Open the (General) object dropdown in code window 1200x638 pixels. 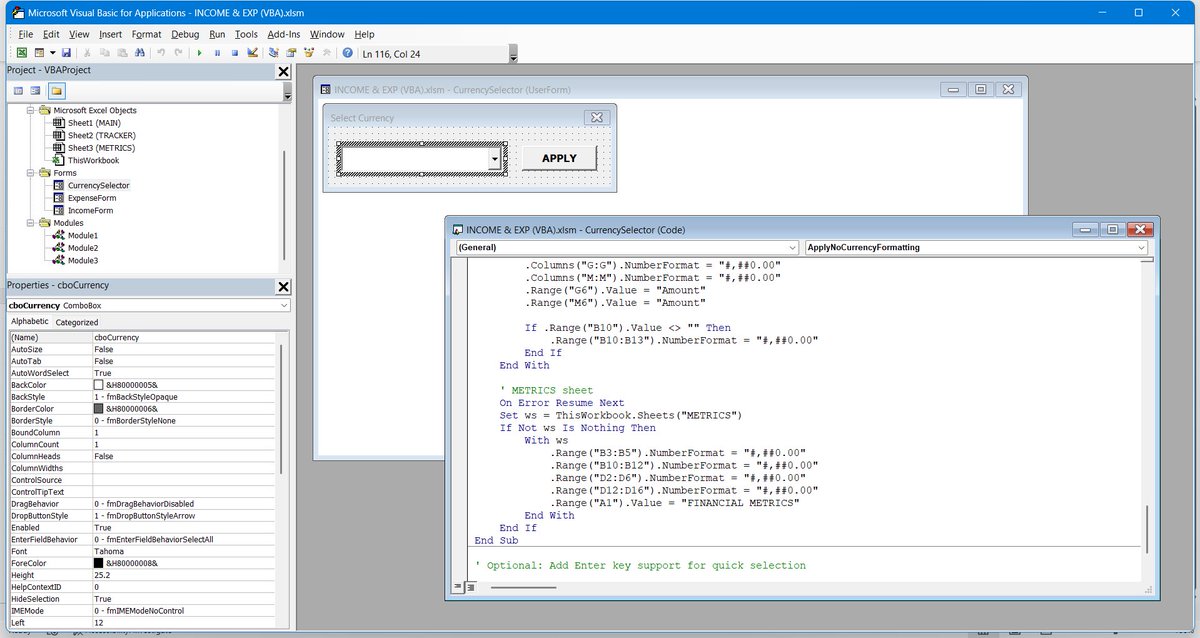[x=793, y=247]
